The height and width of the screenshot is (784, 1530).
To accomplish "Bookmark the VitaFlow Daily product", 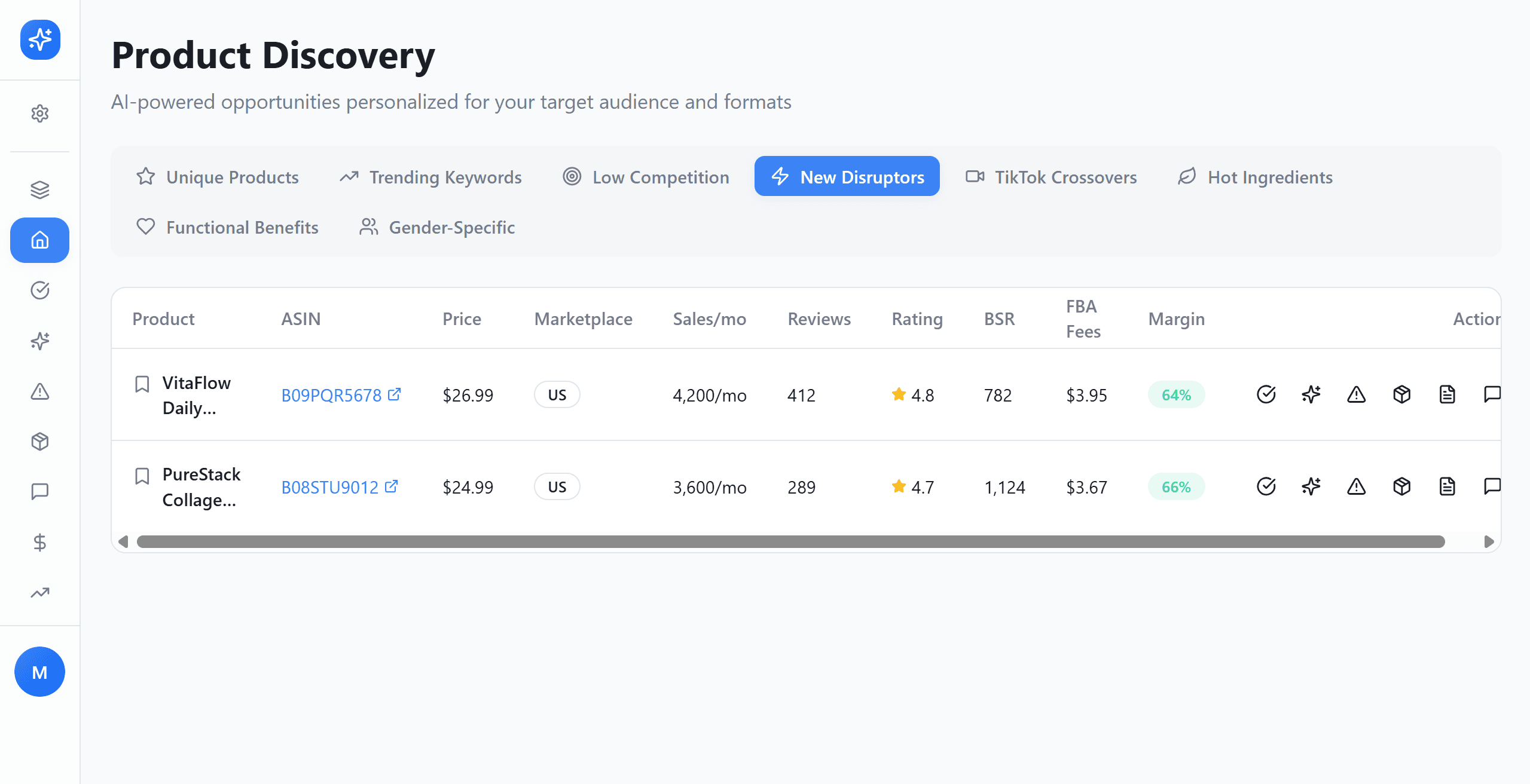I will tap(142, 384).
